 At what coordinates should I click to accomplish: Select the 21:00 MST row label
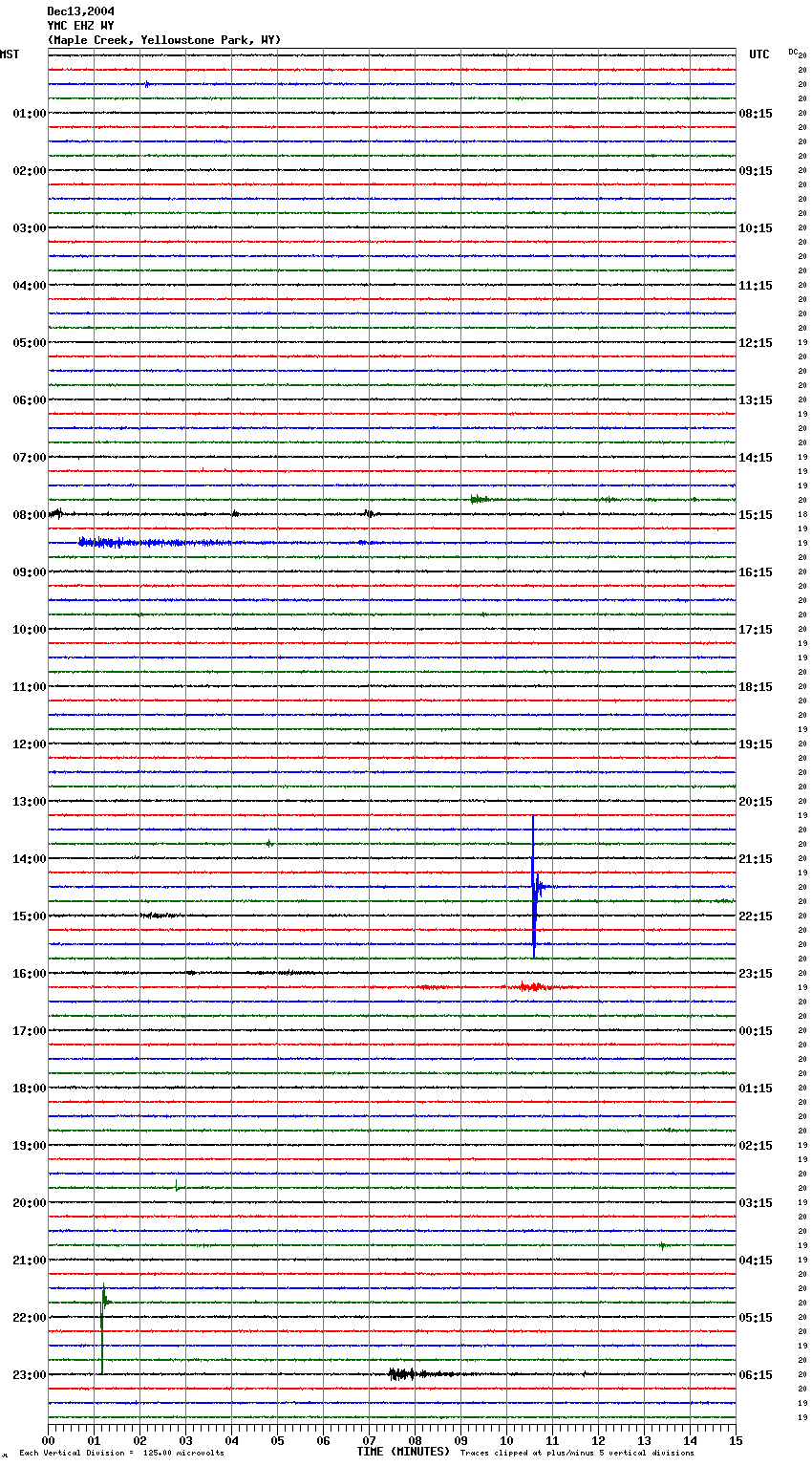tap(30, 1261)
